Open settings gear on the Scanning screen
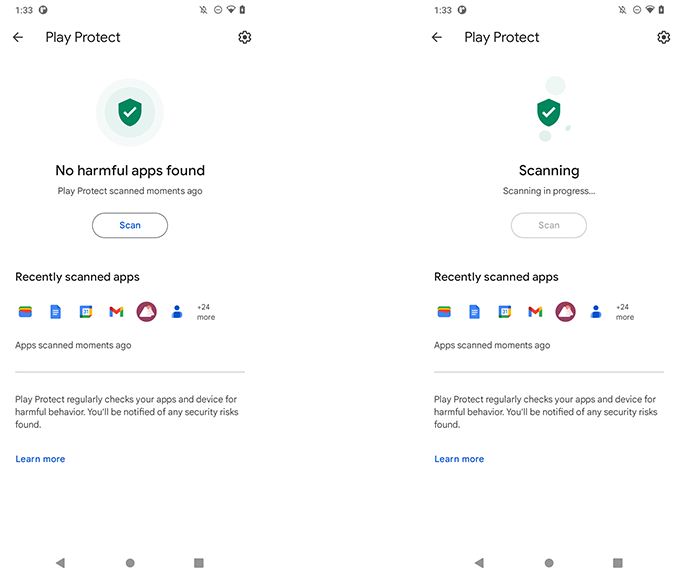 (663, 37)
